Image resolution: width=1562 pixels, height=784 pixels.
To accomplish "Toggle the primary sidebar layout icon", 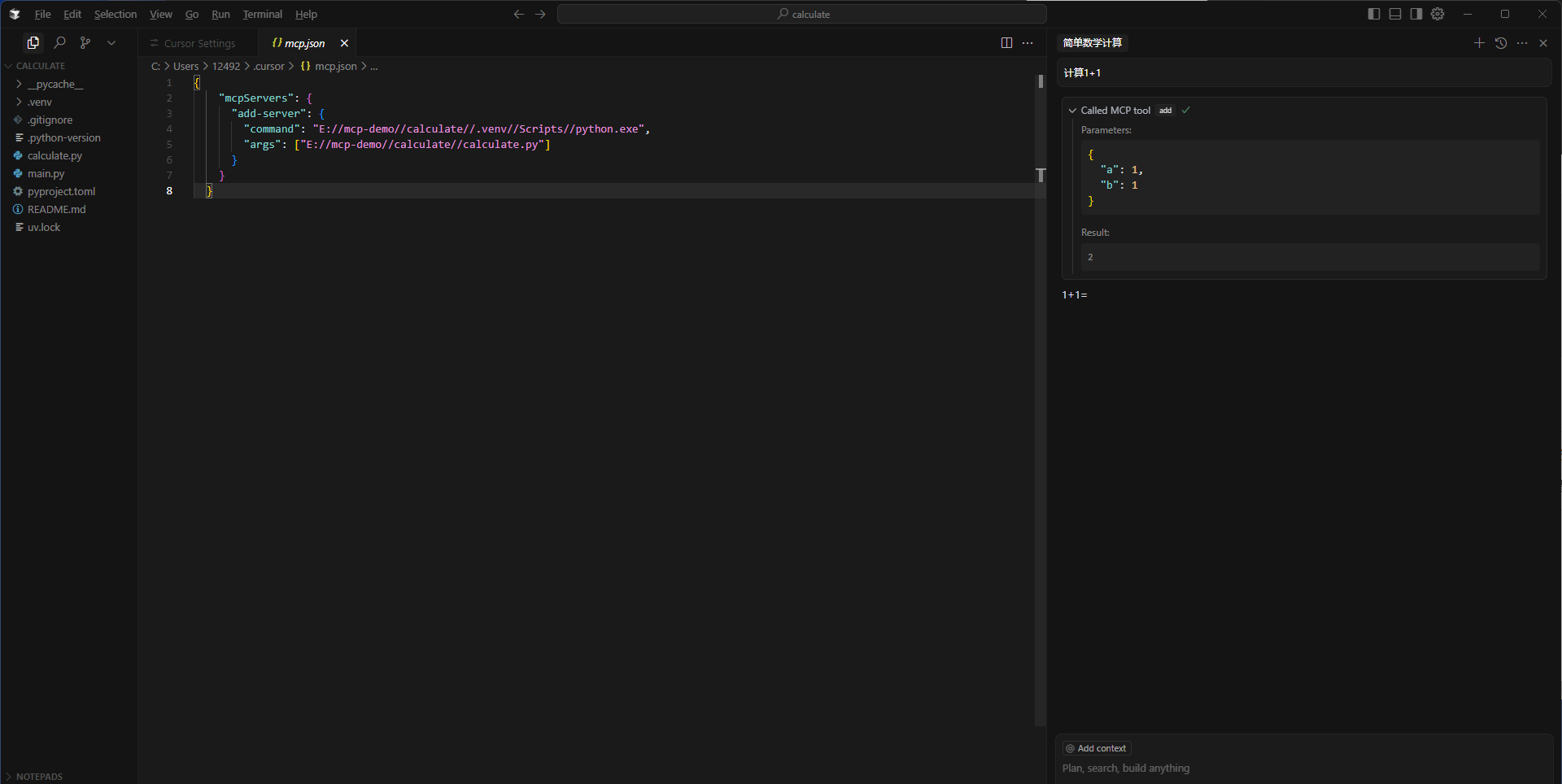I will pos(1374,14).
